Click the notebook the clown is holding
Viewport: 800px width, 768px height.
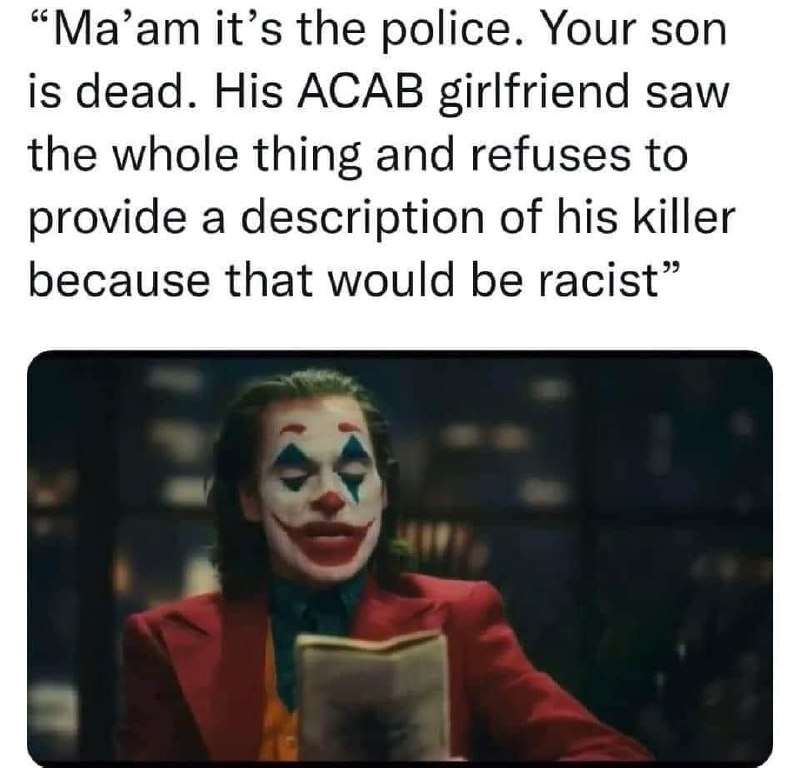(372, 699)
